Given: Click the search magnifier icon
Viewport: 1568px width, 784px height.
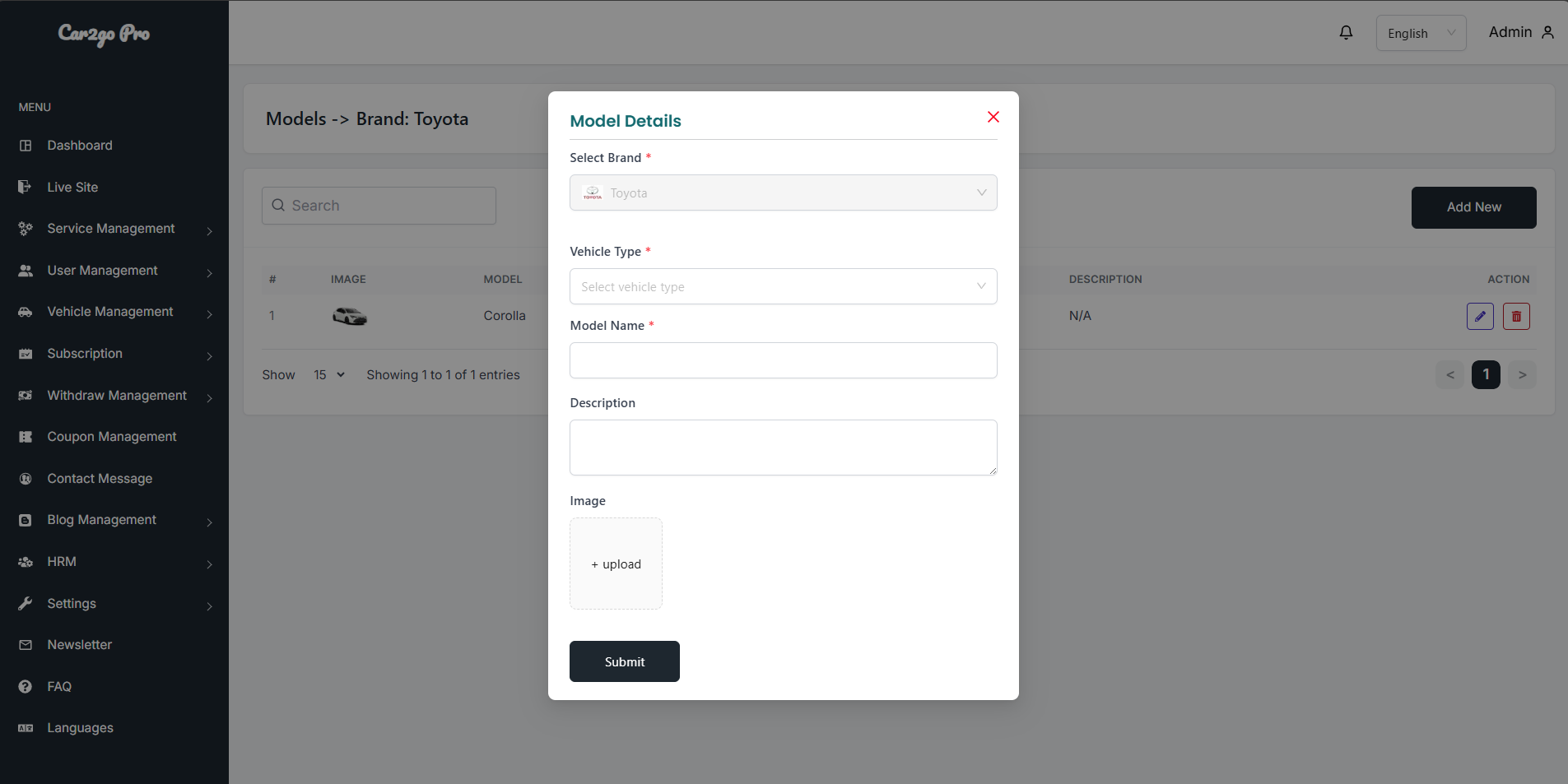Looking at the screenshot, I should [278, 206].
